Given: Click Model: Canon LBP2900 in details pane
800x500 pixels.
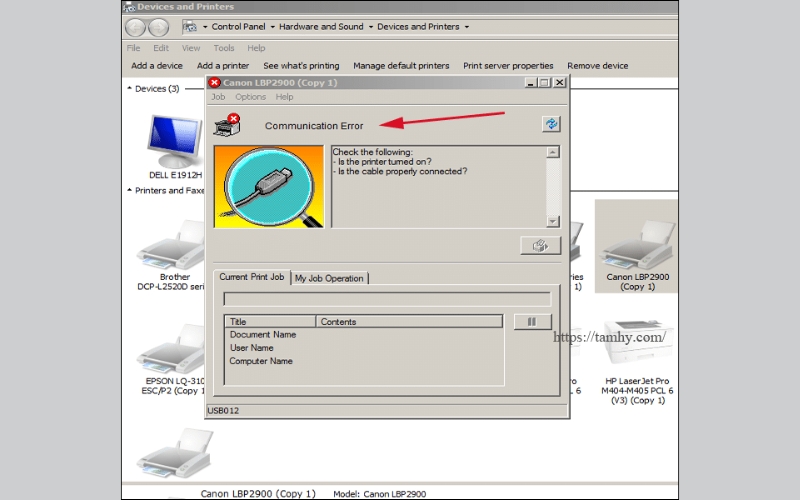Looking at the screenshot, I should point(380,494).
